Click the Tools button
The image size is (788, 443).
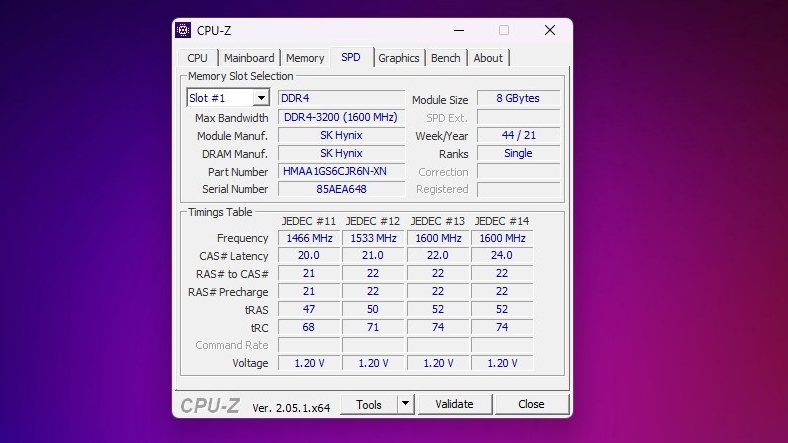pyautogui.click(x=369, y=404)
